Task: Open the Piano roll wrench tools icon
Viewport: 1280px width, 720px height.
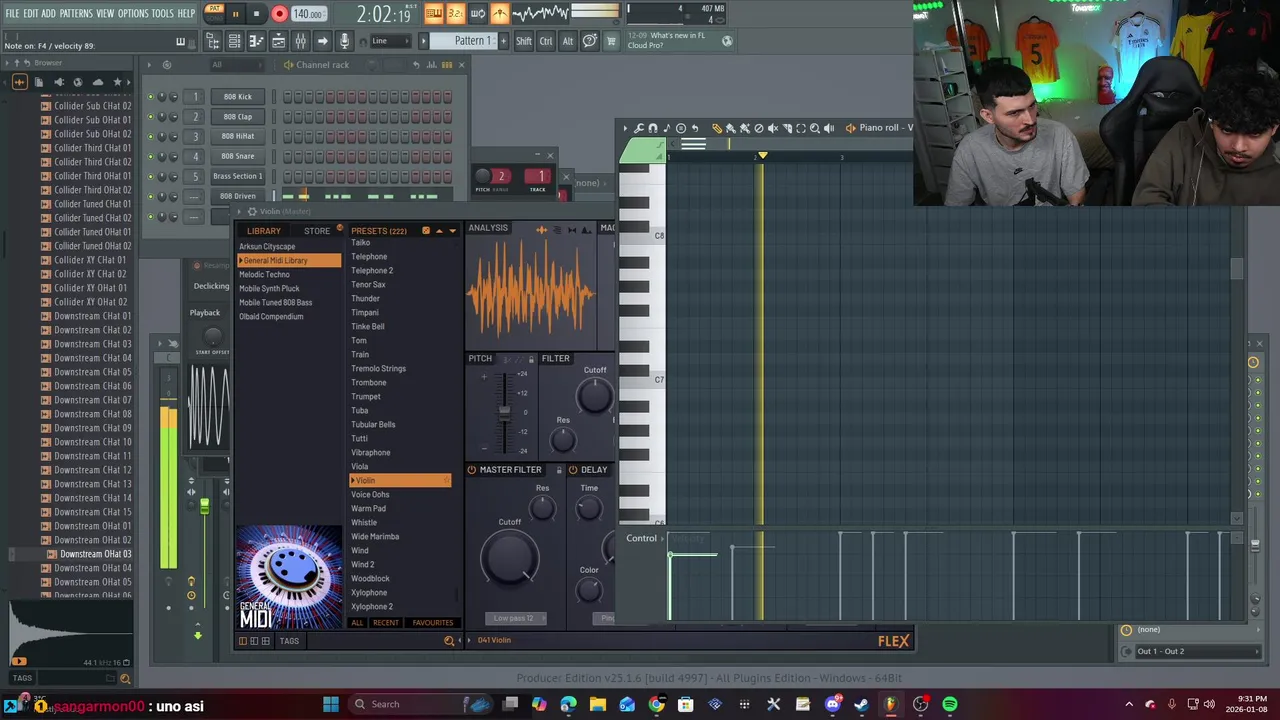Action: coord(639,128)
